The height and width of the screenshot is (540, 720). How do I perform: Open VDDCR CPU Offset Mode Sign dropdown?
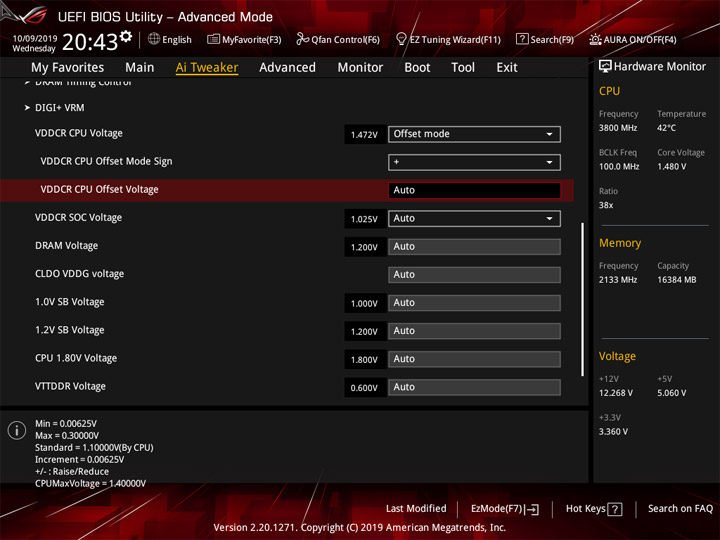[474, 162]
